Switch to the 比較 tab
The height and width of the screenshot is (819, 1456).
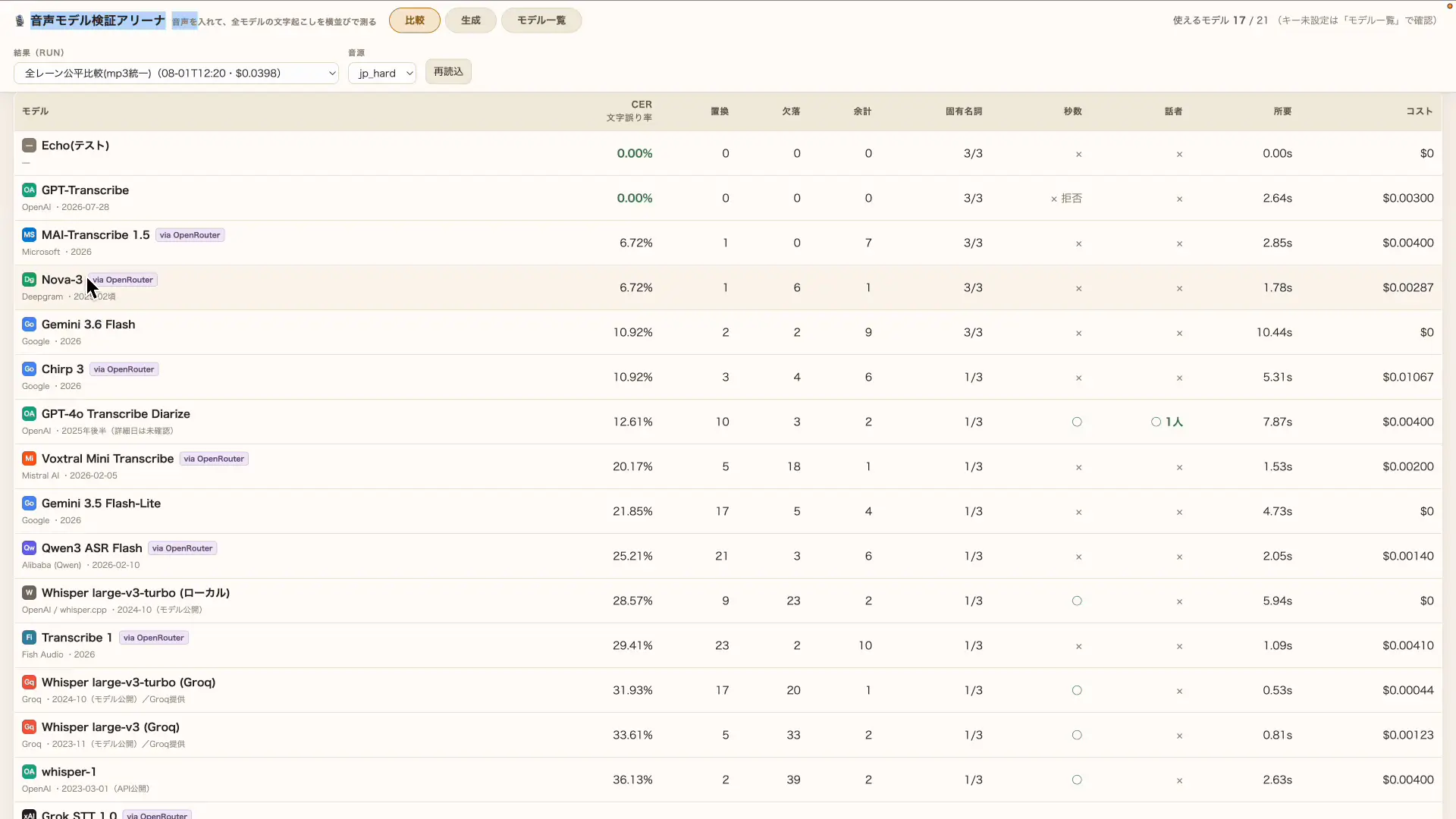click(415, 20)
